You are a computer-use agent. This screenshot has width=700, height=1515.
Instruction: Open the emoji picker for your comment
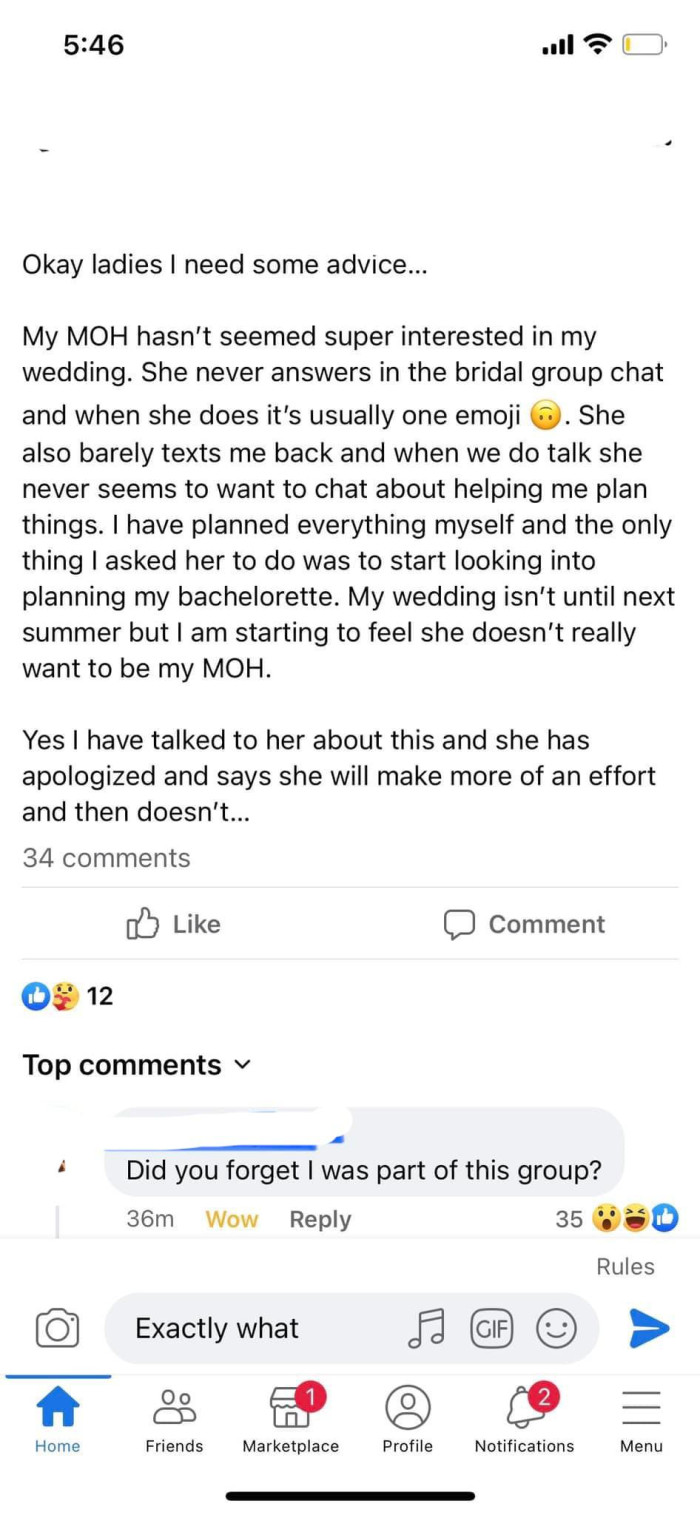(557, 1328)
